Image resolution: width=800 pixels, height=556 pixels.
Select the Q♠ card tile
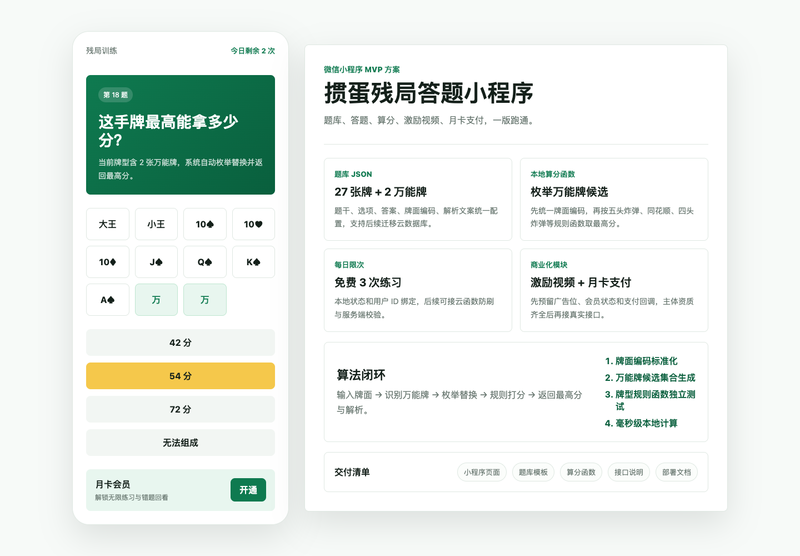205,262
